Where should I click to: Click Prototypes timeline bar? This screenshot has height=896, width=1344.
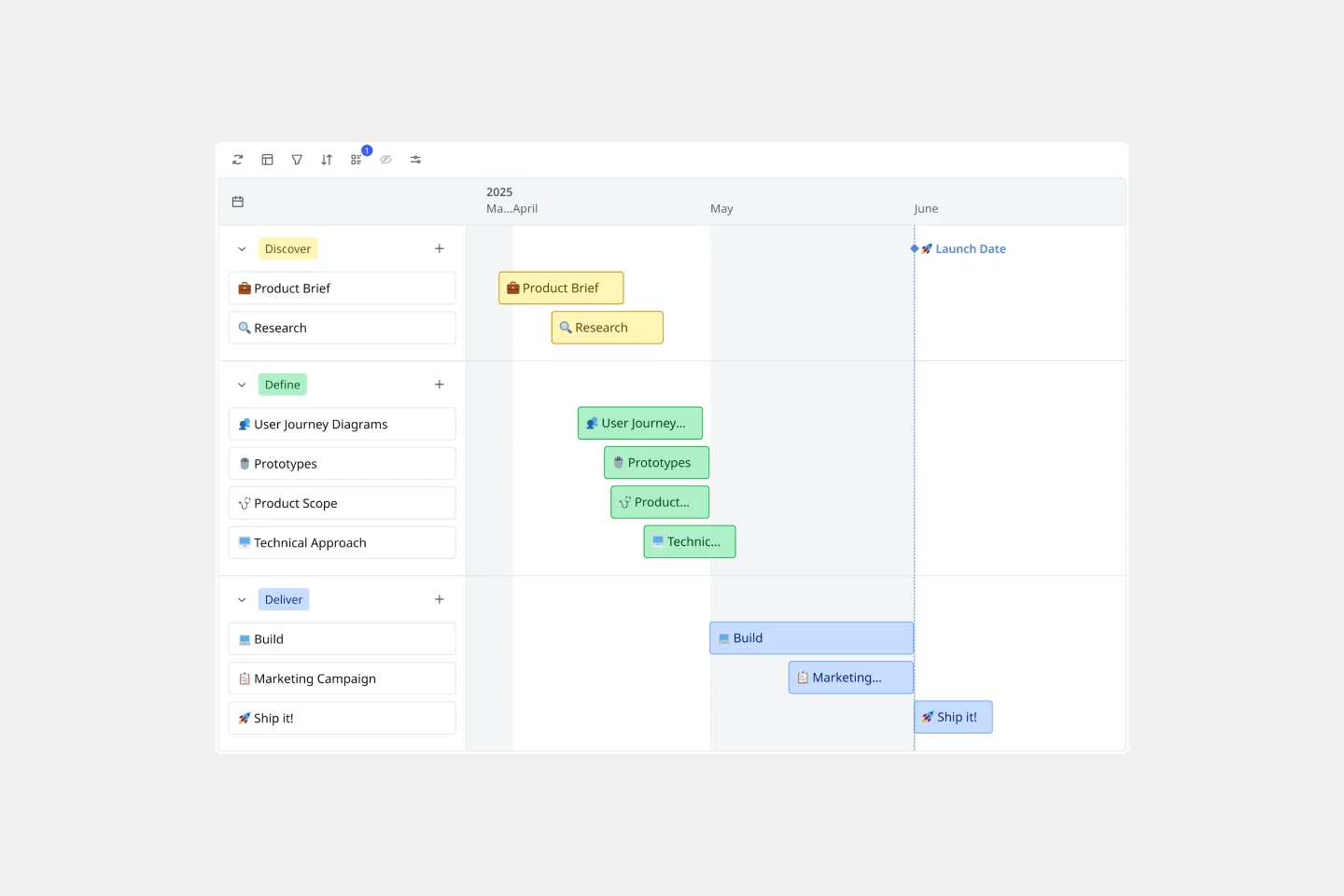pyautogui.click(x=657, y=463)
